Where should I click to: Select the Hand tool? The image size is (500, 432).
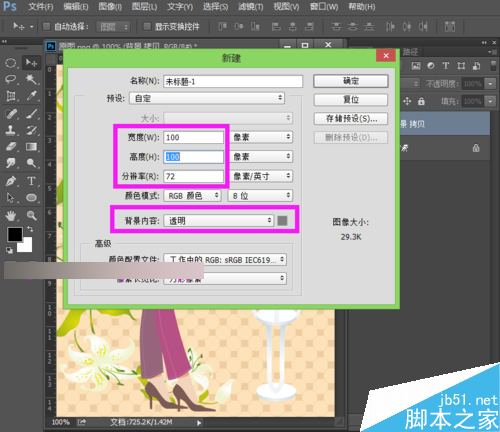click(x=11, y=216)
